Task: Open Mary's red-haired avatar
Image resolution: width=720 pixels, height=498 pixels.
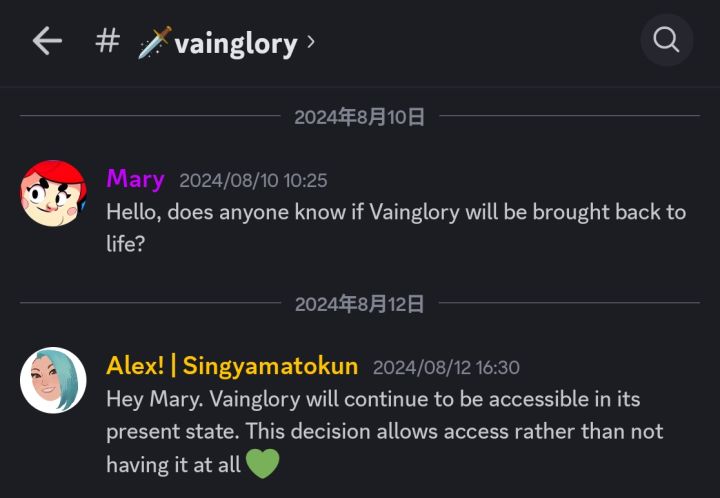Action: pos(53,194)
